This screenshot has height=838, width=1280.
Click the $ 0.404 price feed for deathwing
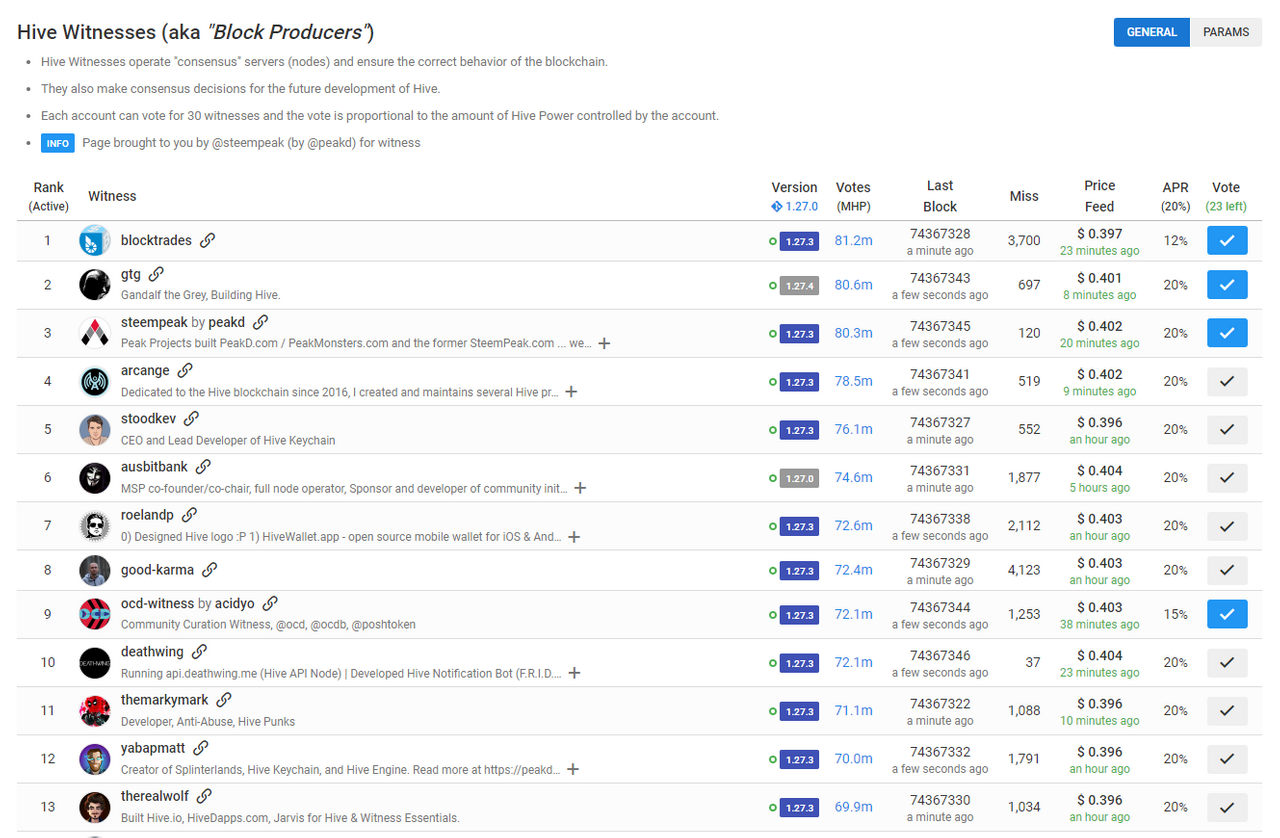1100,655
